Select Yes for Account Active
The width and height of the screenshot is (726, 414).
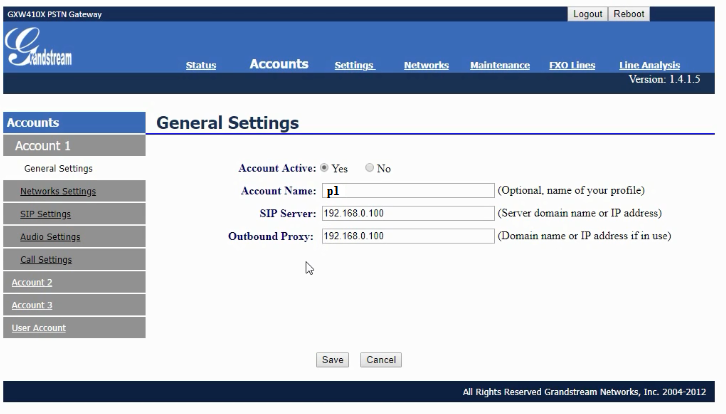pos(324,168)
